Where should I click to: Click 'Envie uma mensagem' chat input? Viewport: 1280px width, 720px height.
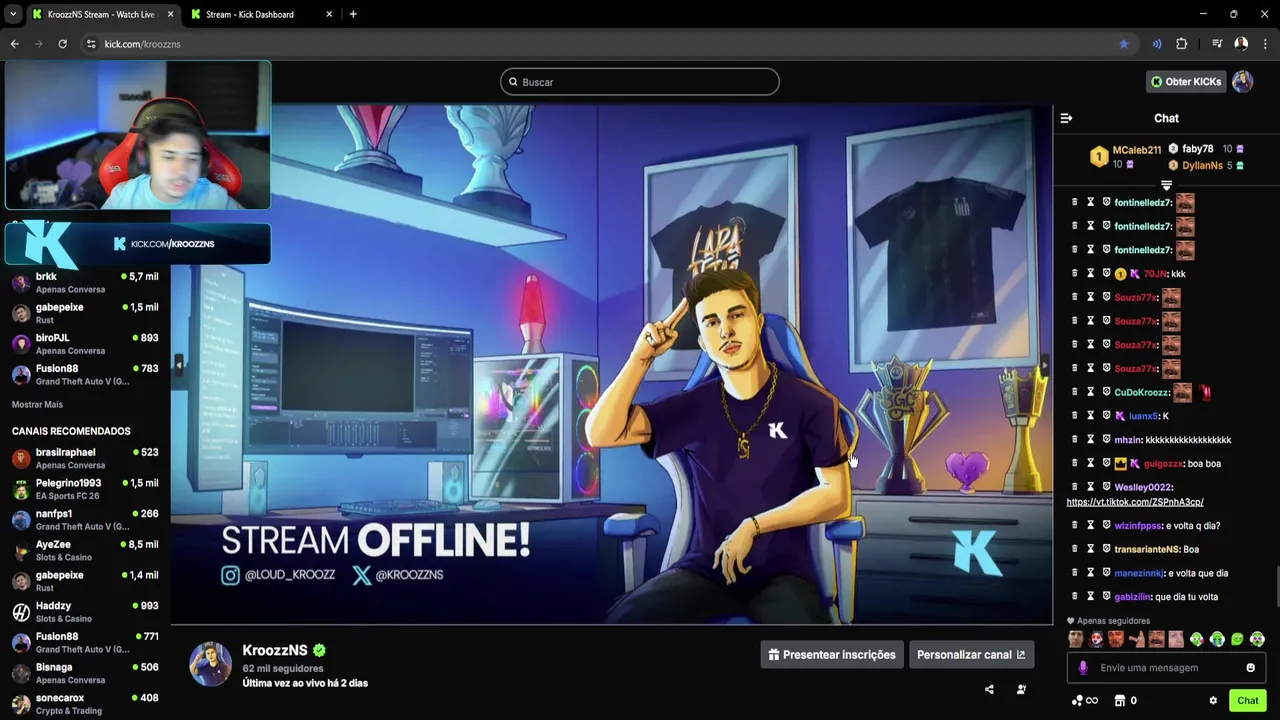point(1165,668)
